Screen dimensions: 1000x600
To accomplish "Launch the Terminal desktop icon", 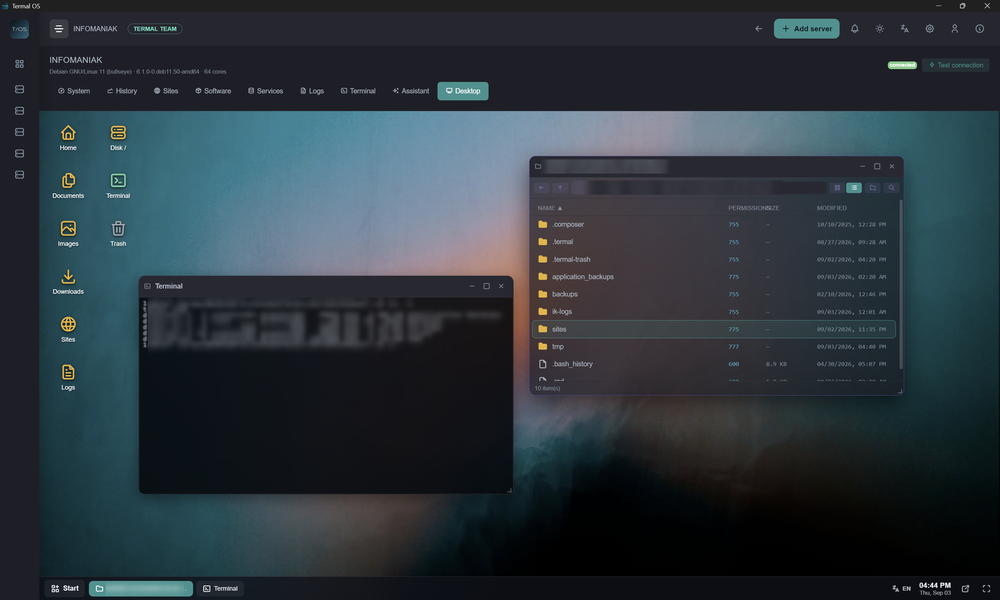I will [118, 186].
